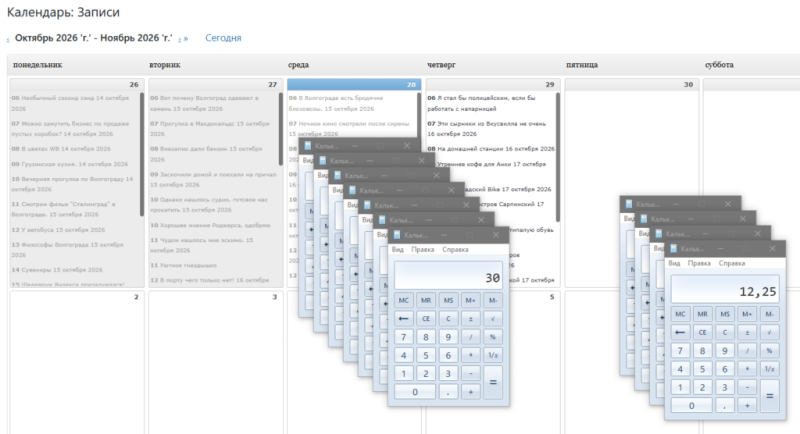Viewport: 800px width, 434px height.
Task: Open Правка menu in calculator showing 12,25
Action: [x=699, y=263]
